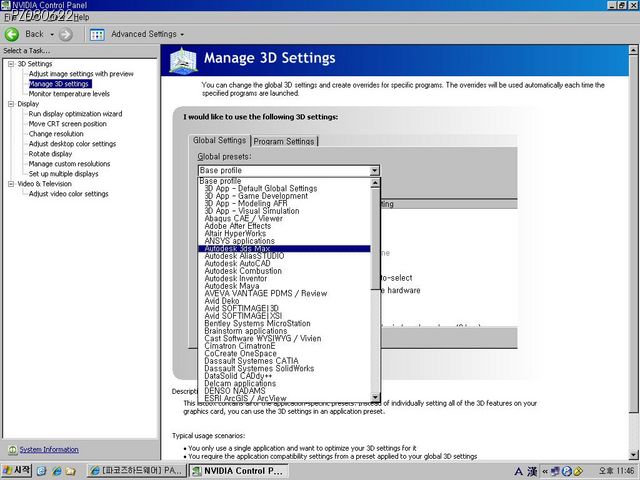The image size is (640, 480).
Task: Select Move CRT screen position
Action: click(x=68, y=124)
